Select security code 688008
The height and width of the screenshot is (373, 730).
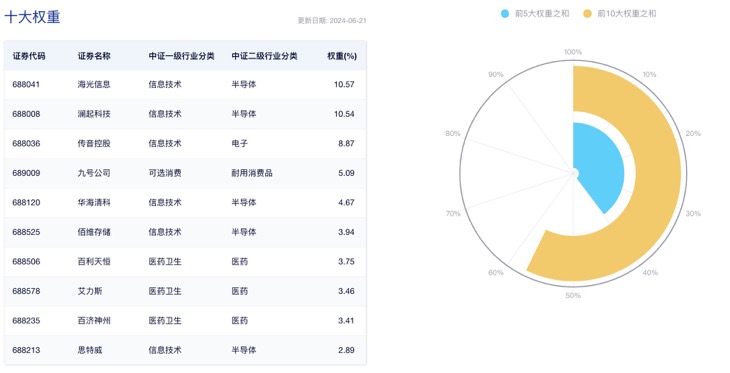tap(26, 114)
